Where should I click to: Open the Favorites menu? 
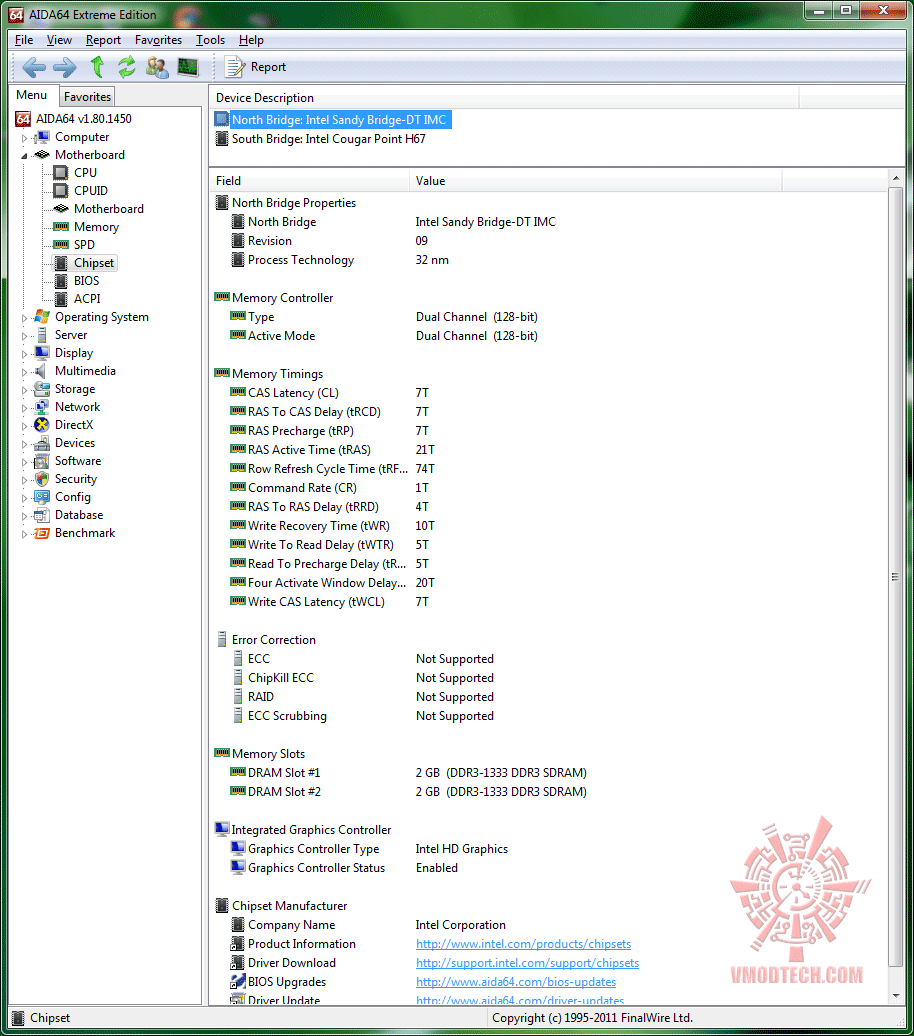coord(158,40)
